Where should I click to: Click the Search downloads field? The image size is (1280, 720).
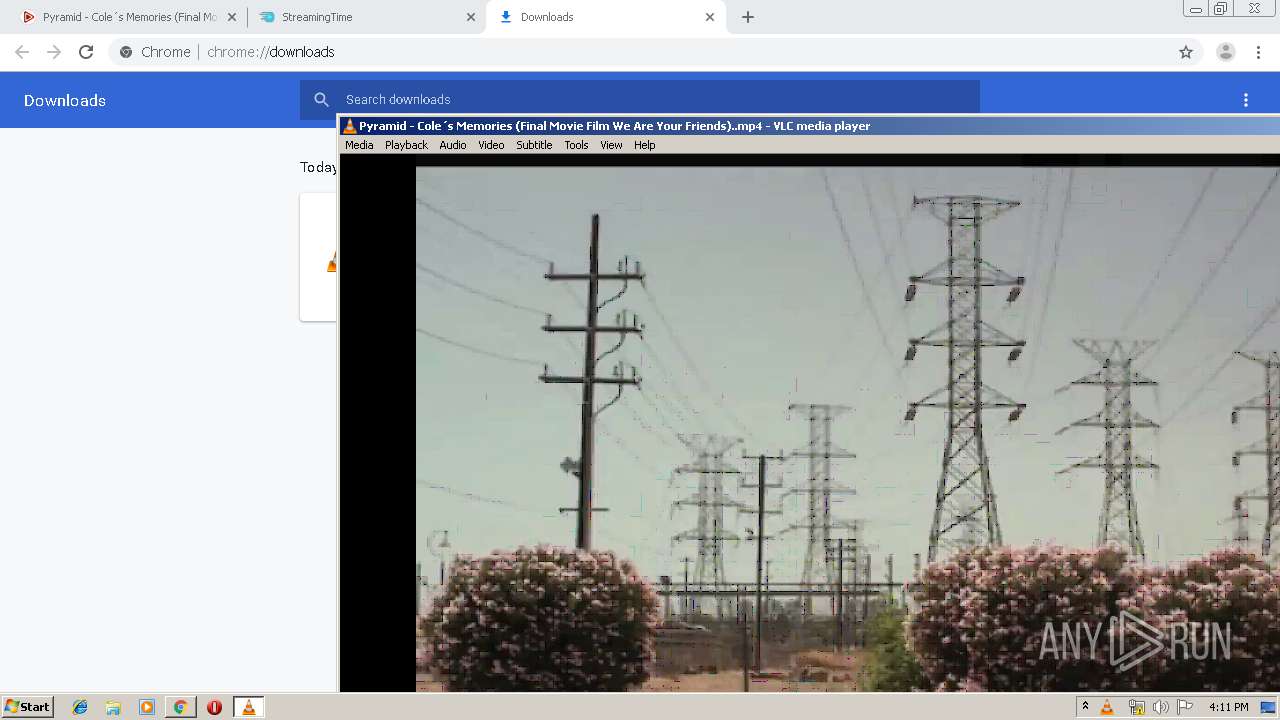(640, 99)
